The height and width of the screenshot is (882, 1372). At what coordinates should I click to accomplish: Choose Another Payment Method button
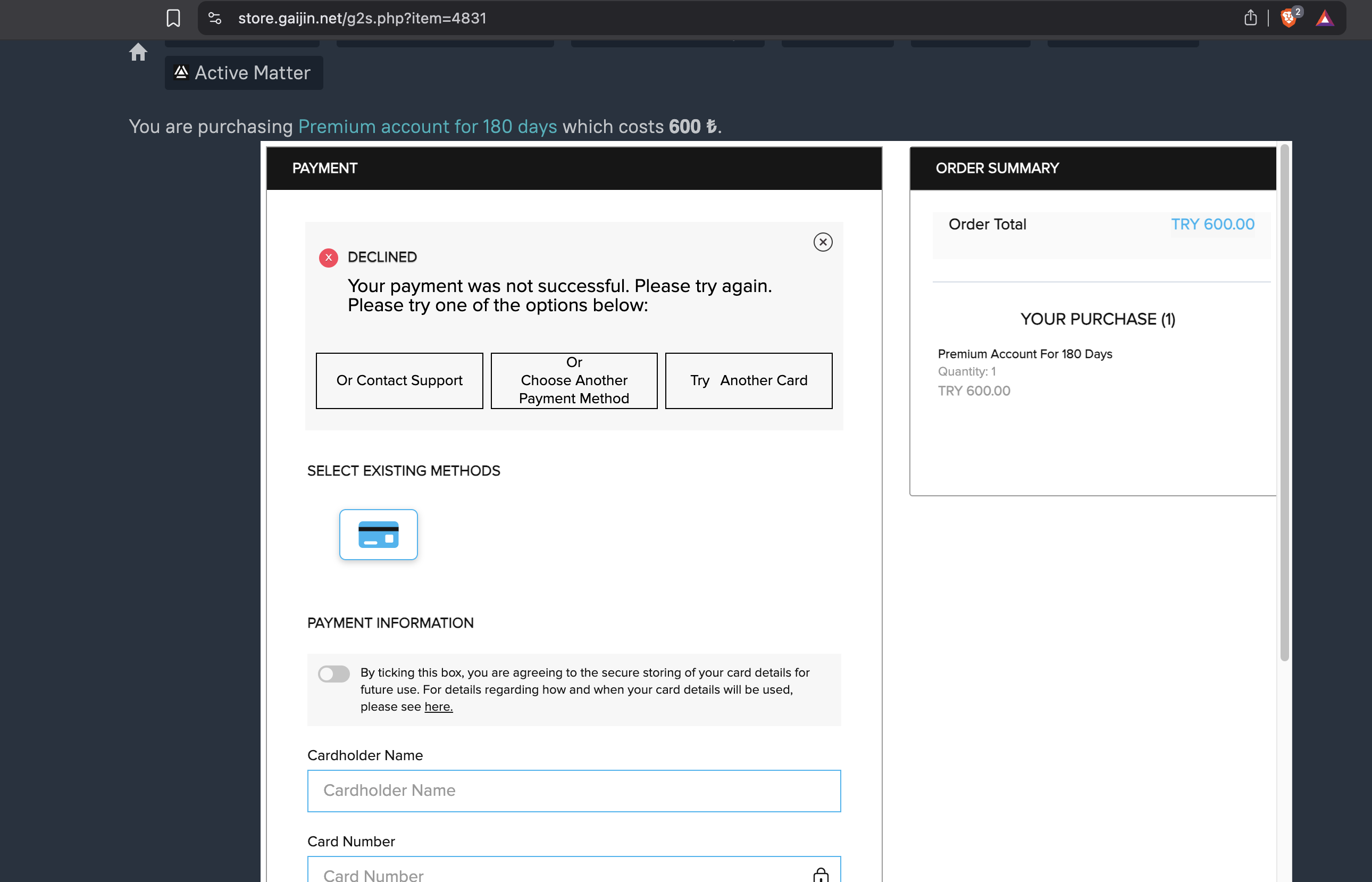(x=573, y=380)
